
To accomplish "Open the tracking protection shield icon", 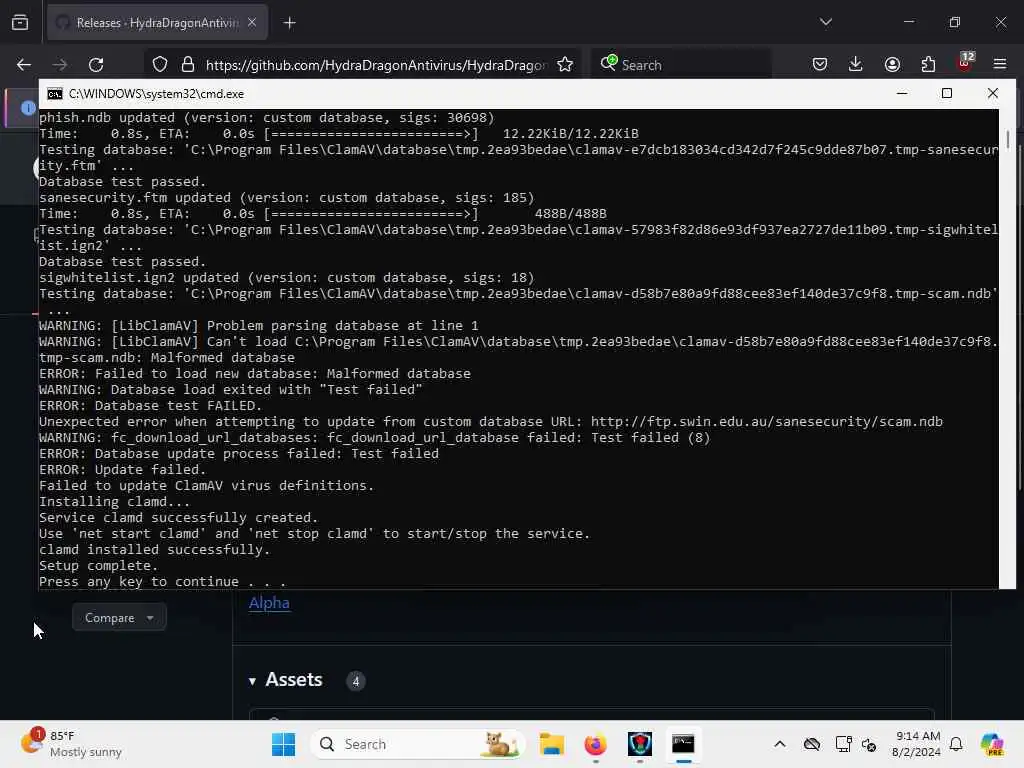I will point(160,65).
